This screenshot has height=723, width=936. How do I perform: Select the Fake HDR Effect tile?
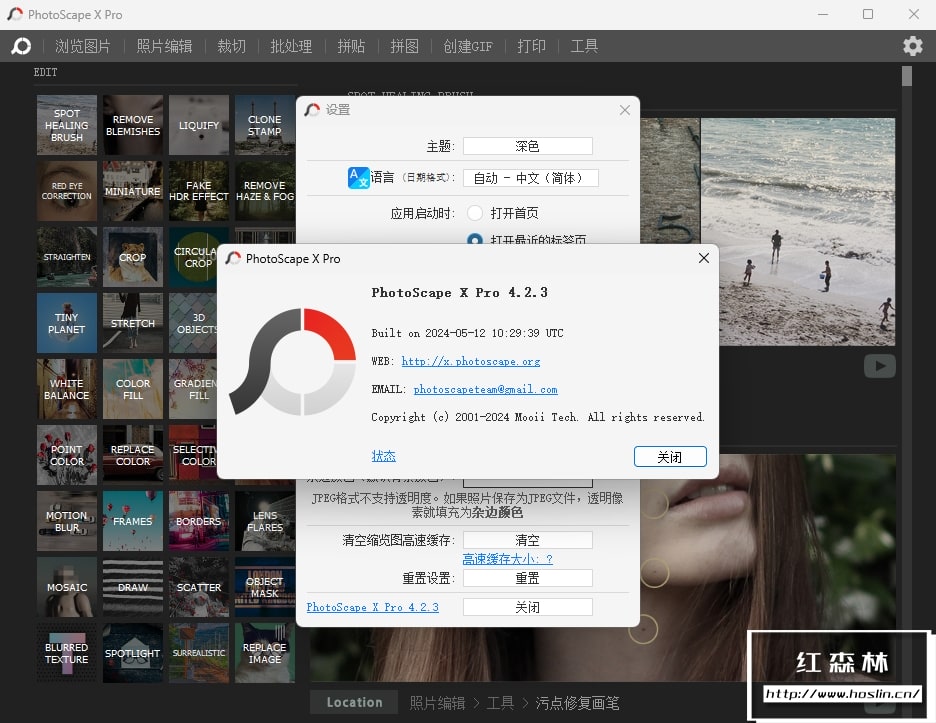coord(199,191)
